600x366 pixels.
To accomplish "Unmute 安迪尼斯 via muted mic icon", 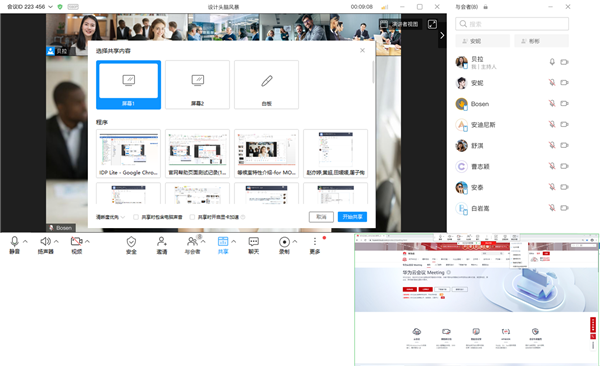I will [552, 124].
